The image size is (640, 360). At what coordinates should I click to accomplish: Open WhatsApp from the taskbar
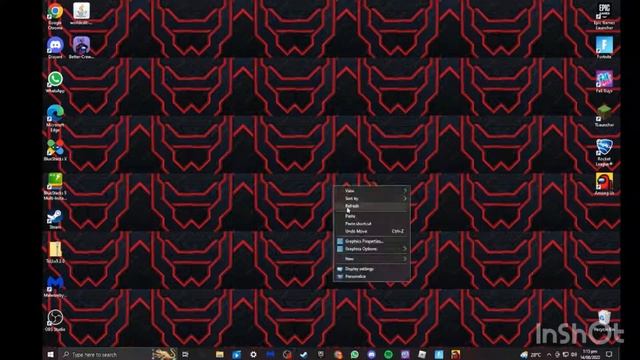[354, 354]
